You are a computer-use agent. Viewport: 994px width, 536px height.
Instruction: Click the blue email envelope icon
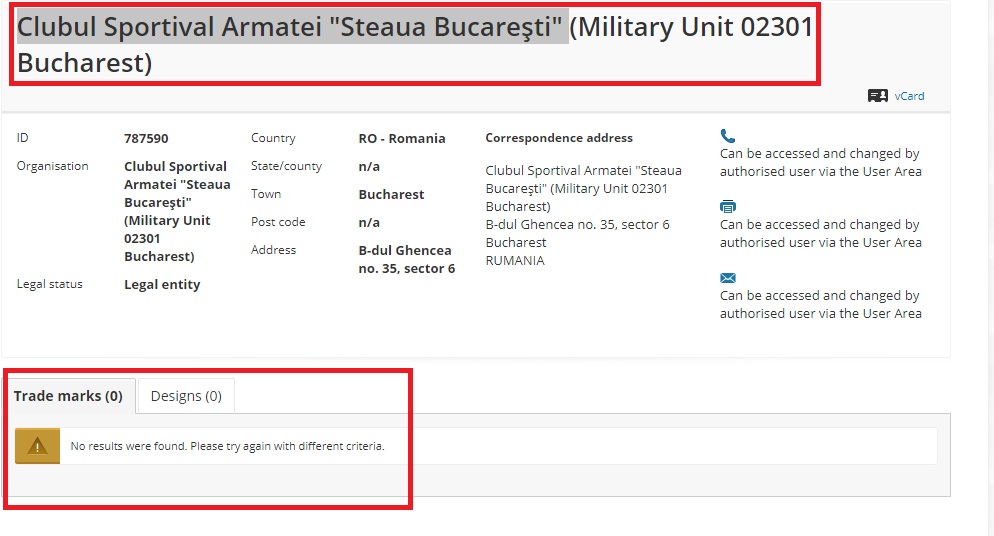coord(728,278)
